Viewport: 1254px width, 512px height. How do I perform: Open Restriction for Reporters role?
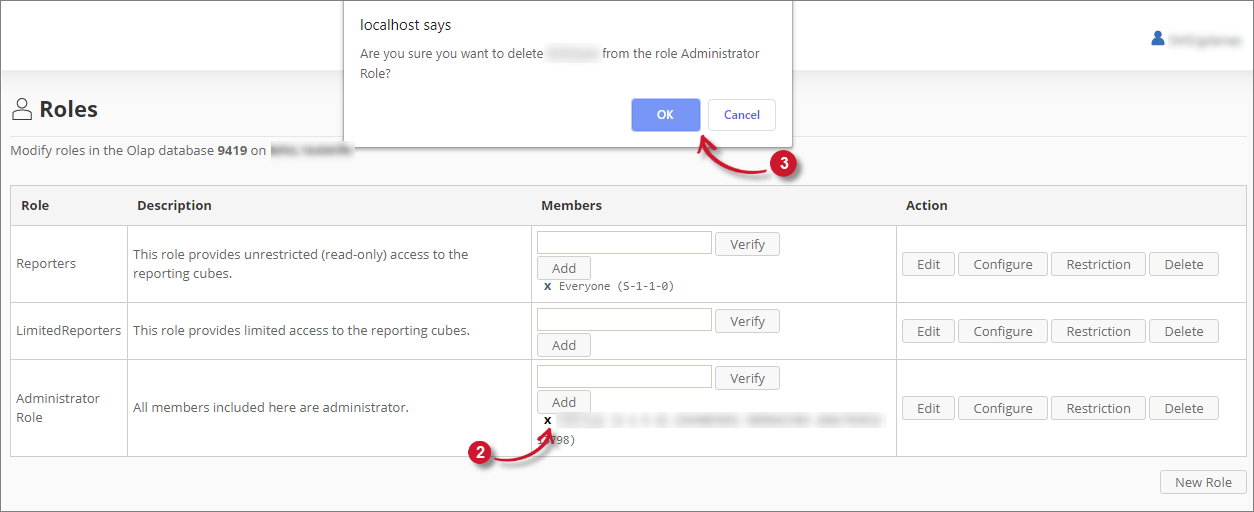1098,264
